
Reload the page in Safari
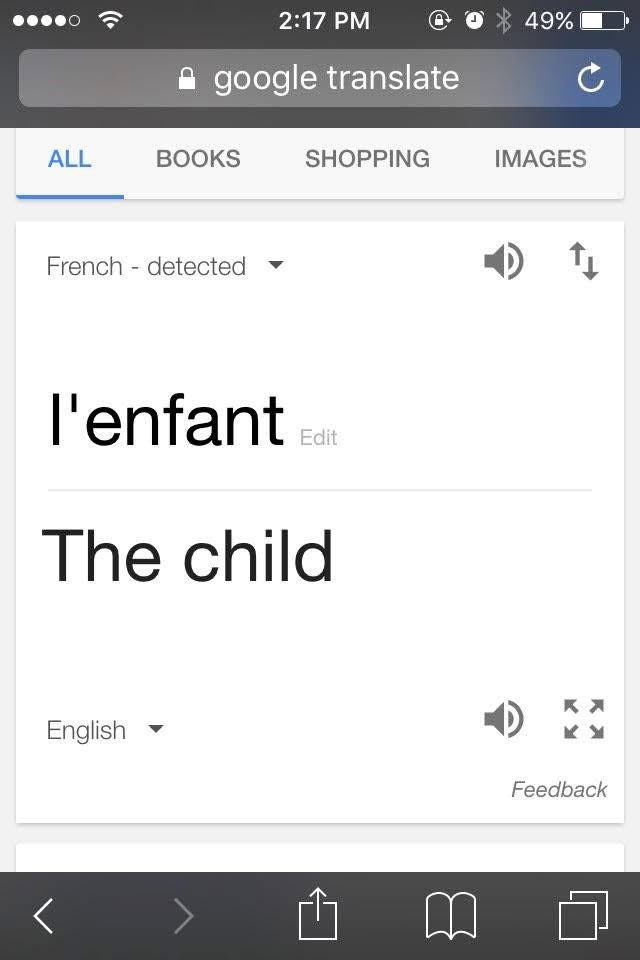click(591, 78)
